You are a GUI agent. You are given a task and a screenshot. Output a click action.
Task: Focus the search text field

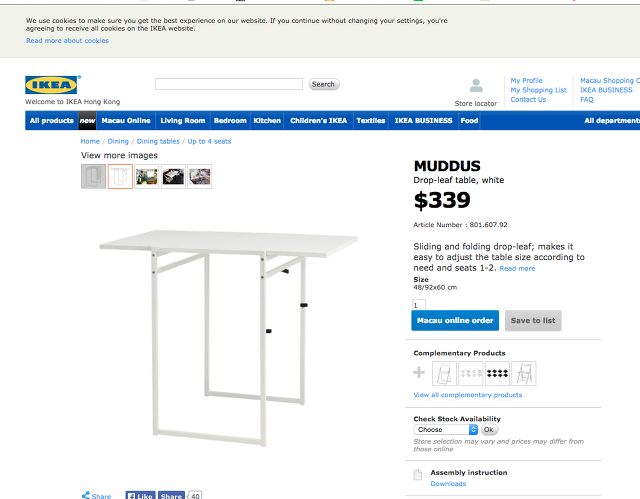pyautogui.click(x=228, y=84)
